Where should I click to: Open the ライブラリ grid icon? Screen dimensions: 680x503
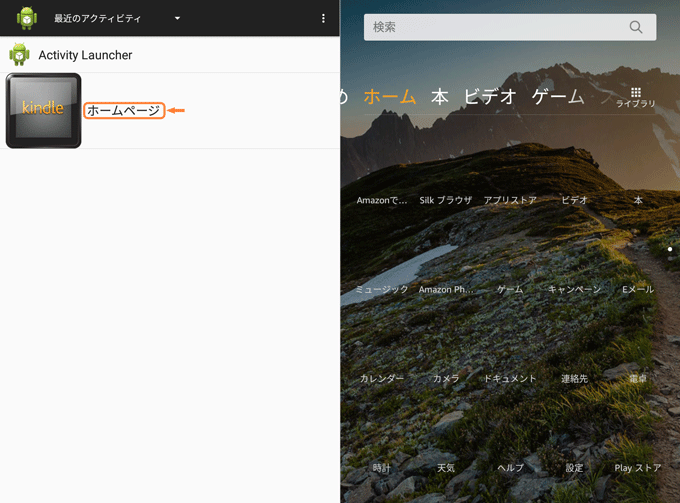click(636, 97)
